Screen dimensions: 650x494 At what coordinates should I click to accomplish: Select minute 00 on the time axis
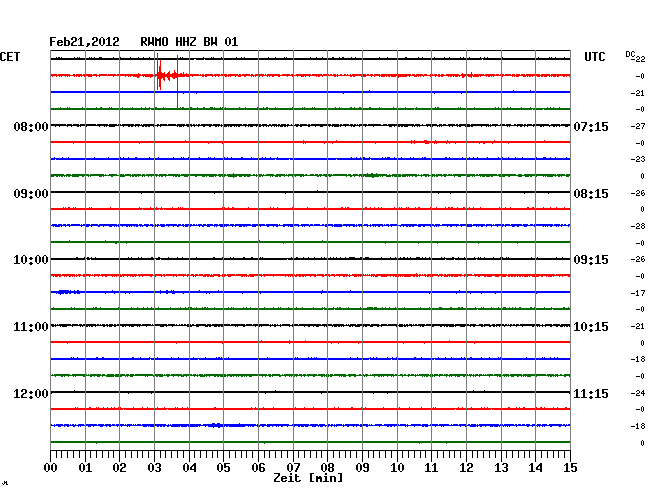(x=51, y=467)
